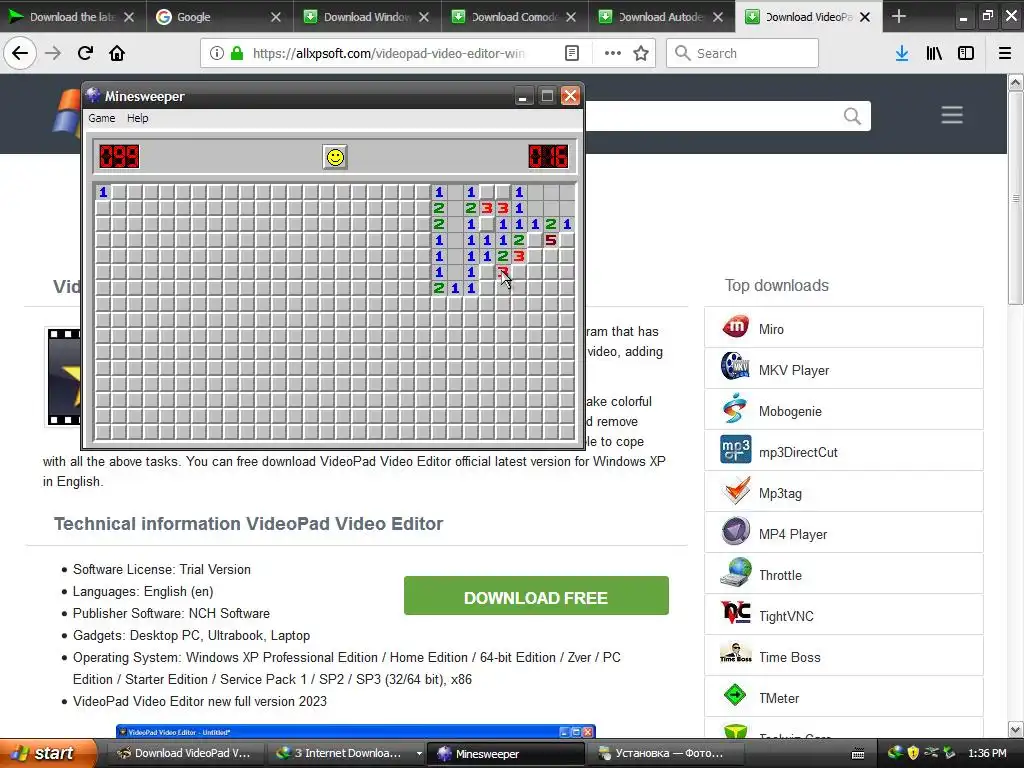Open the MKV Player download link
The image size is (1024, 768).
click(x=793, y=370)
